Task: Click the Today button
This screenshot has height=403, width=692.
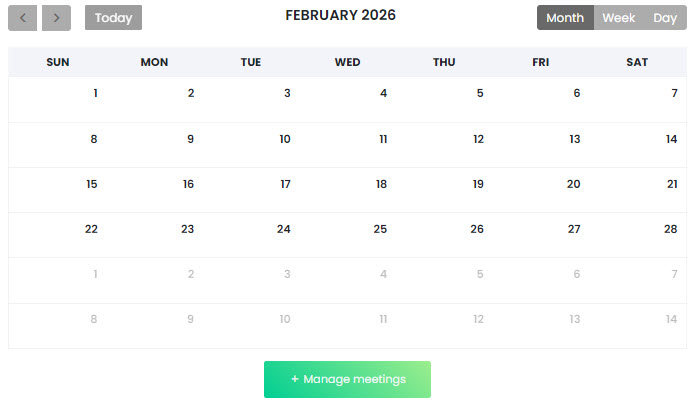Action: (x=113, y=18)
